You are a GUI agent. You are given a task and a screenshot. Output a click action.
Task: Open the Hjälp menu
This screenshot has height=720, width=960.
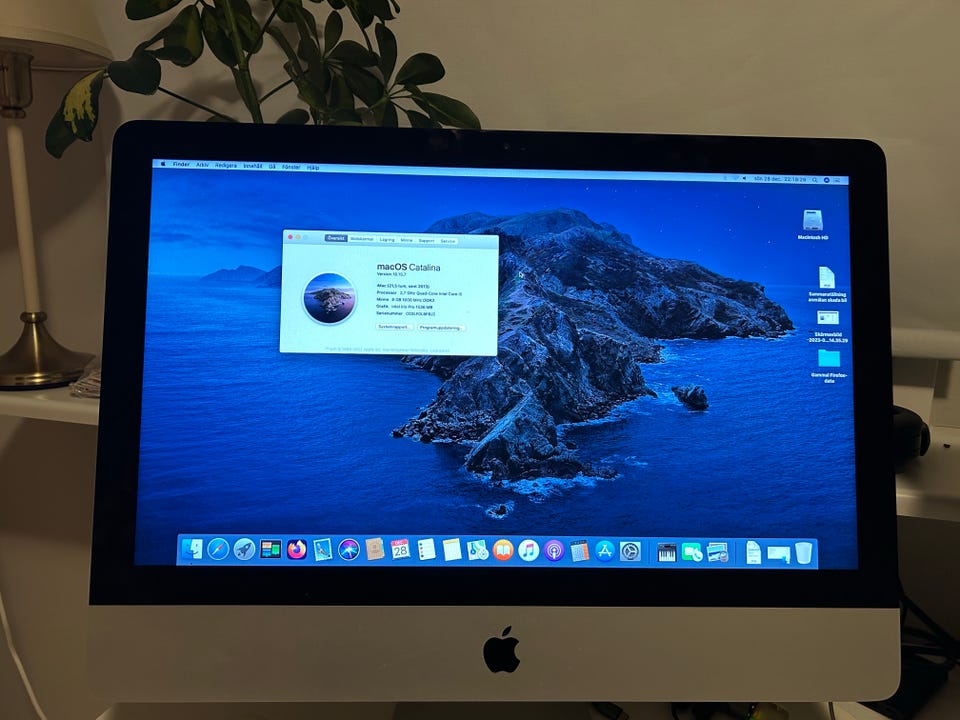pos(313,167)
